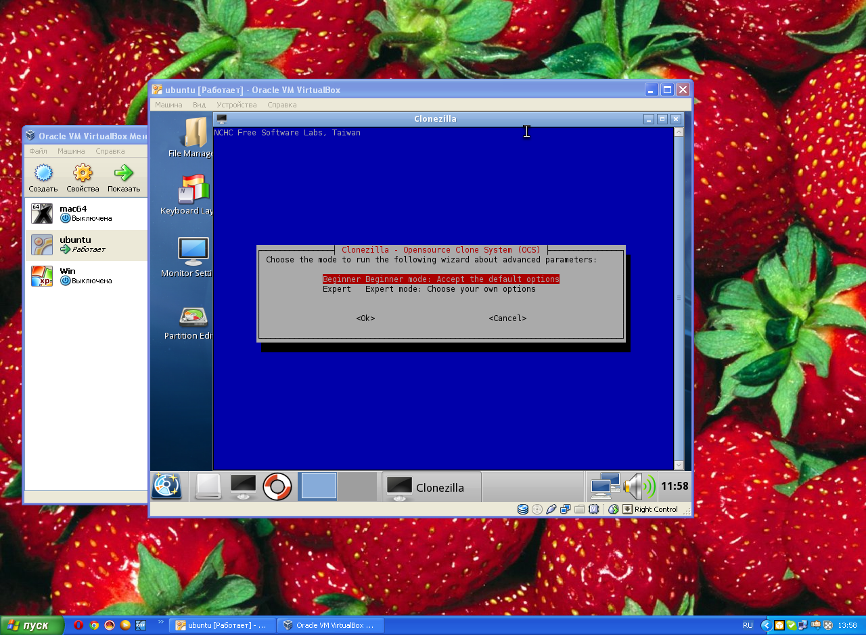This screenshot has height=635, width=866.
Task: Open the terminal monitor launcher in guest panel
Action: [x=243, y=486]
